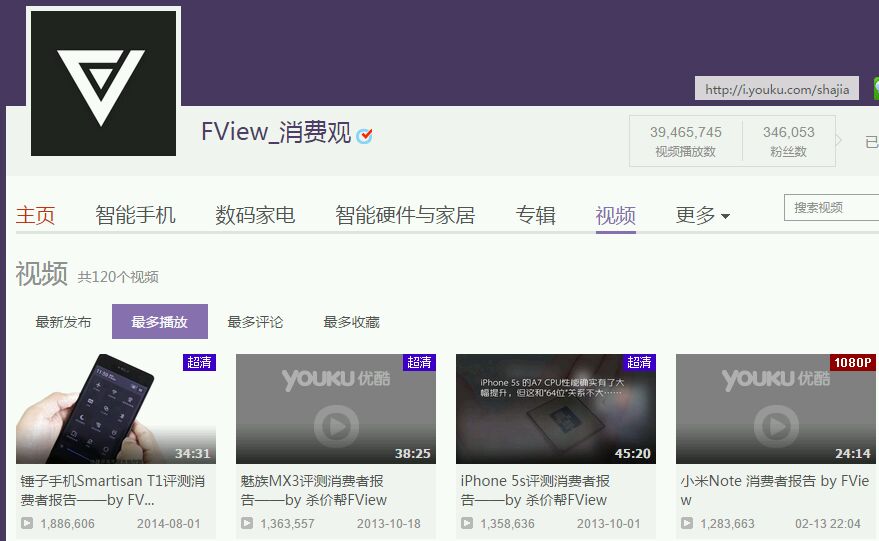Image resolution: width=879 pixels, height=541 pixels.
Task: Click the 34:31 duration label
Action: click(x=192, y=453)
